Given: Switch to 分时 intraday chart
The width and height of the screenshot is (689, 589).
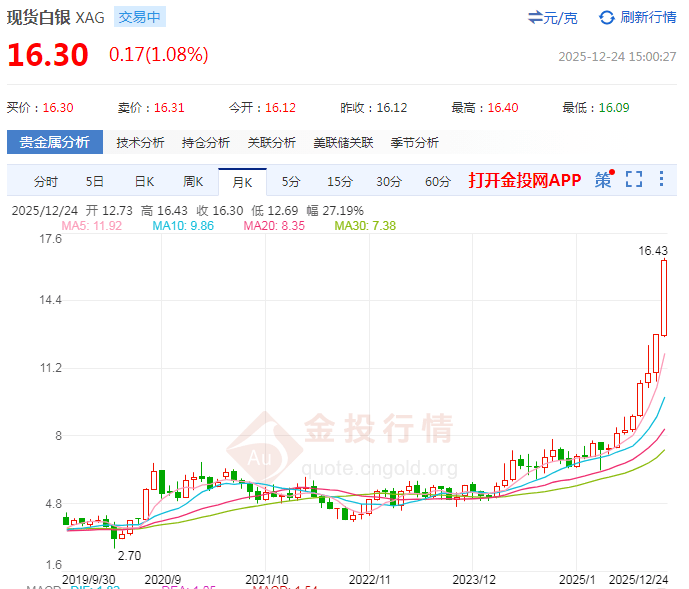Looking at the screenshot, I should [x=46, y=181].
